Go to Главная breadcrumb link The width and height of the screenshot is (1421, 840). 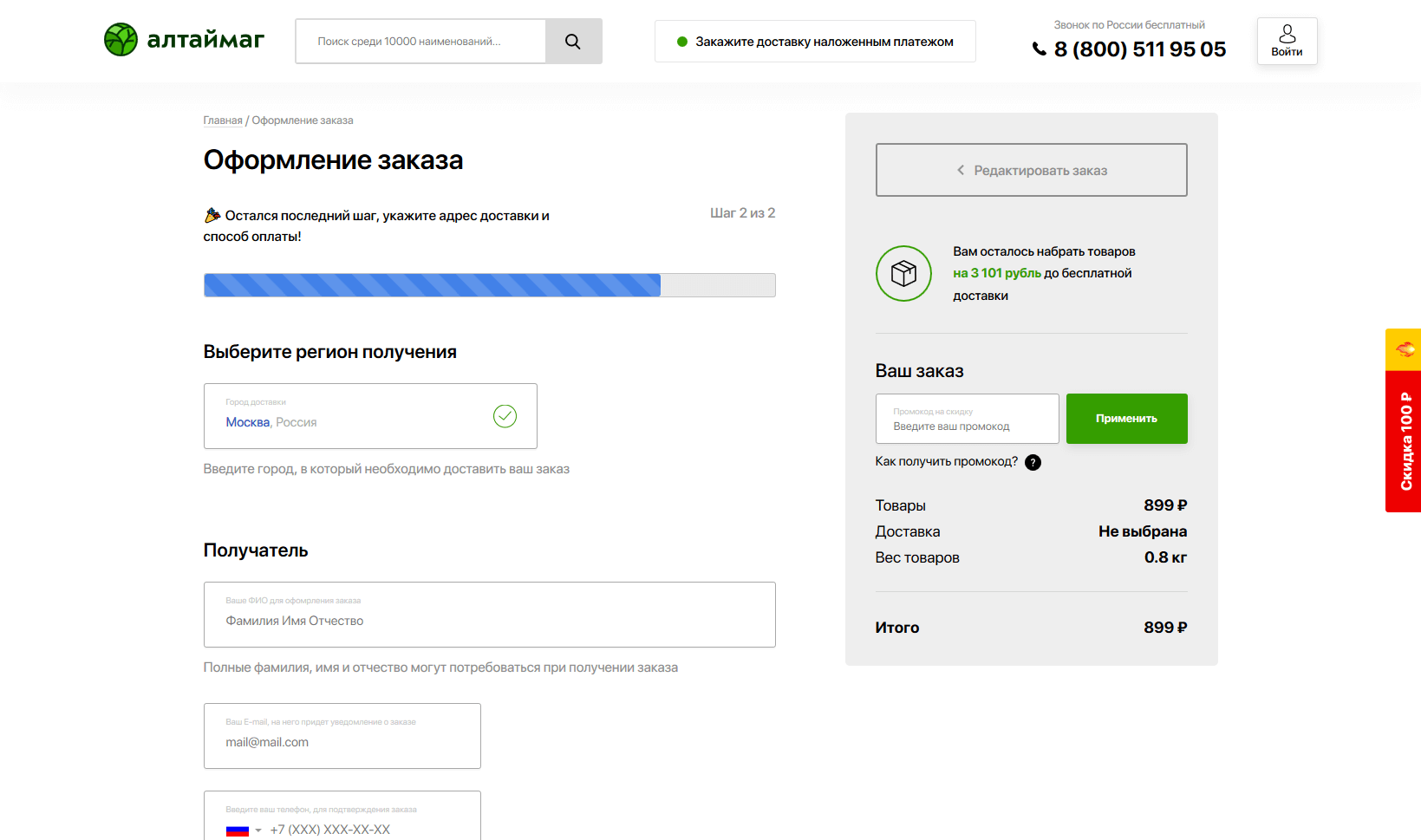point(223,120)
